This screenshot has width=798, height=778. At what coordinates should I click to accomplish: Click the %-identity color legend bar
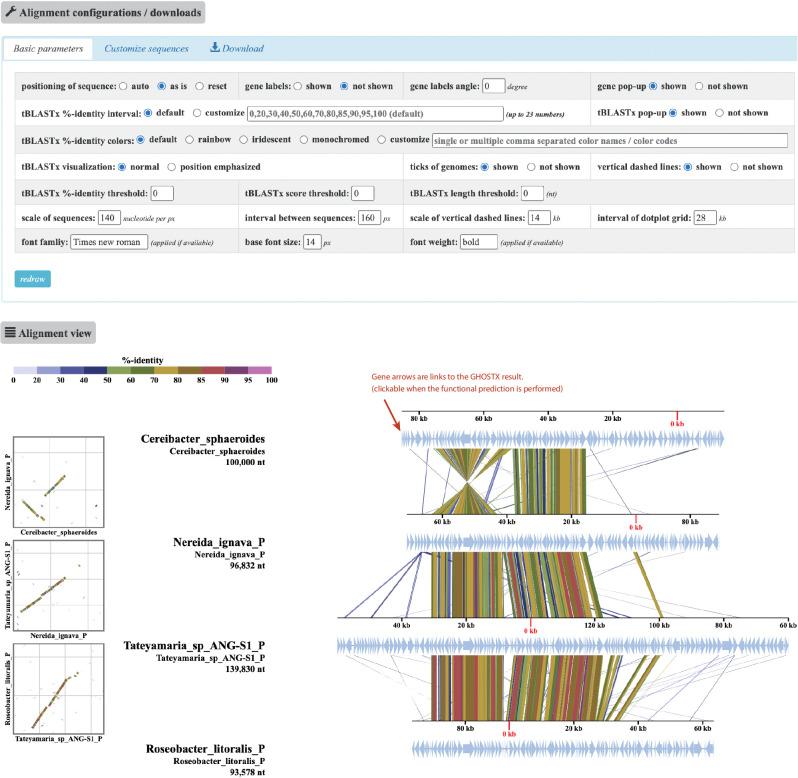tap(142, 370)
